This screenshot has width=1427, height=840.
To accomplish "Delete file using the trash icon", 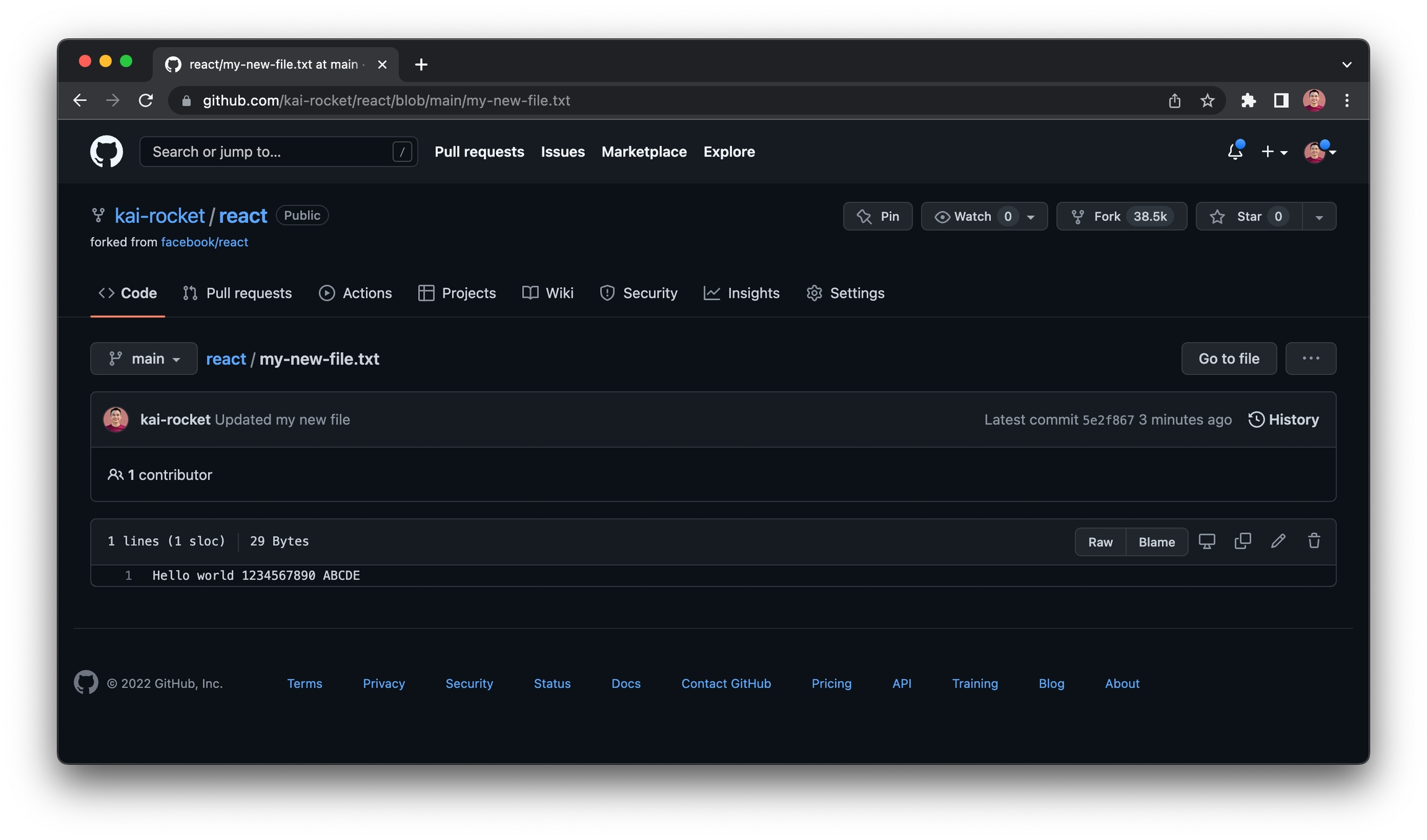I will tap(1314, 541).
